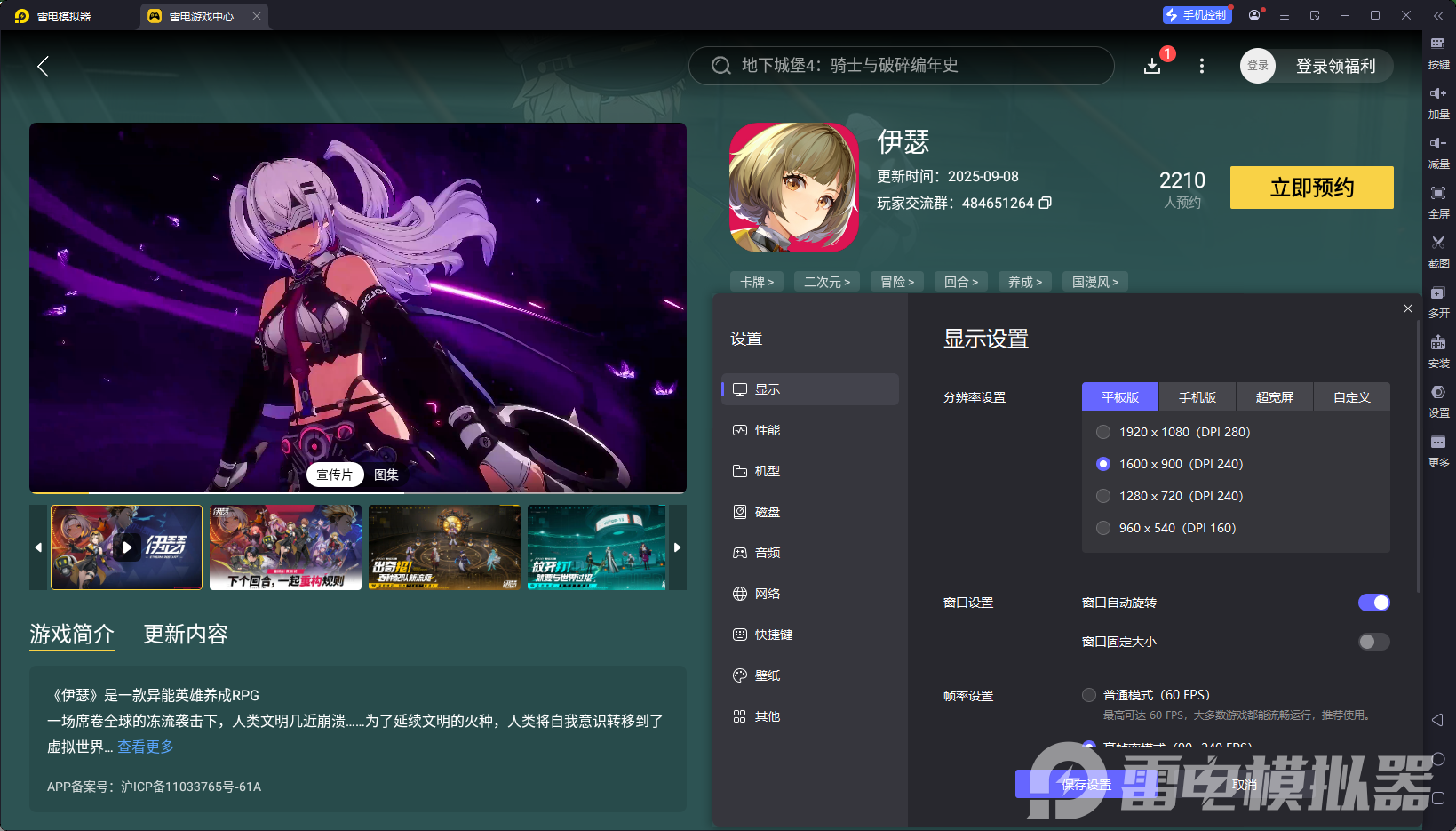Open the 卡牌 tag category
The height and width of the screenshot is (831, 1456).
pyautogui.click(x=757, y=282)
